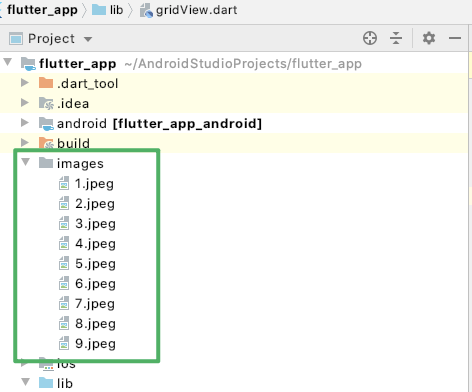The width and height of the screenshot is (472, 392).
Task: Select the 4.jpeg file name
Action: click(x=95, y=244)
